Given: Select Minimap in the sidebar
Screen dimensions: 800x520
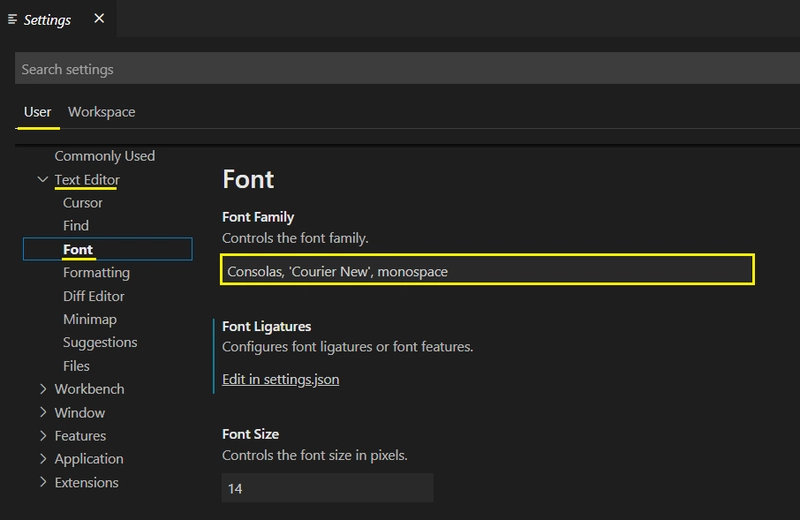Looking at the screenshot, I should coord(89,319).
